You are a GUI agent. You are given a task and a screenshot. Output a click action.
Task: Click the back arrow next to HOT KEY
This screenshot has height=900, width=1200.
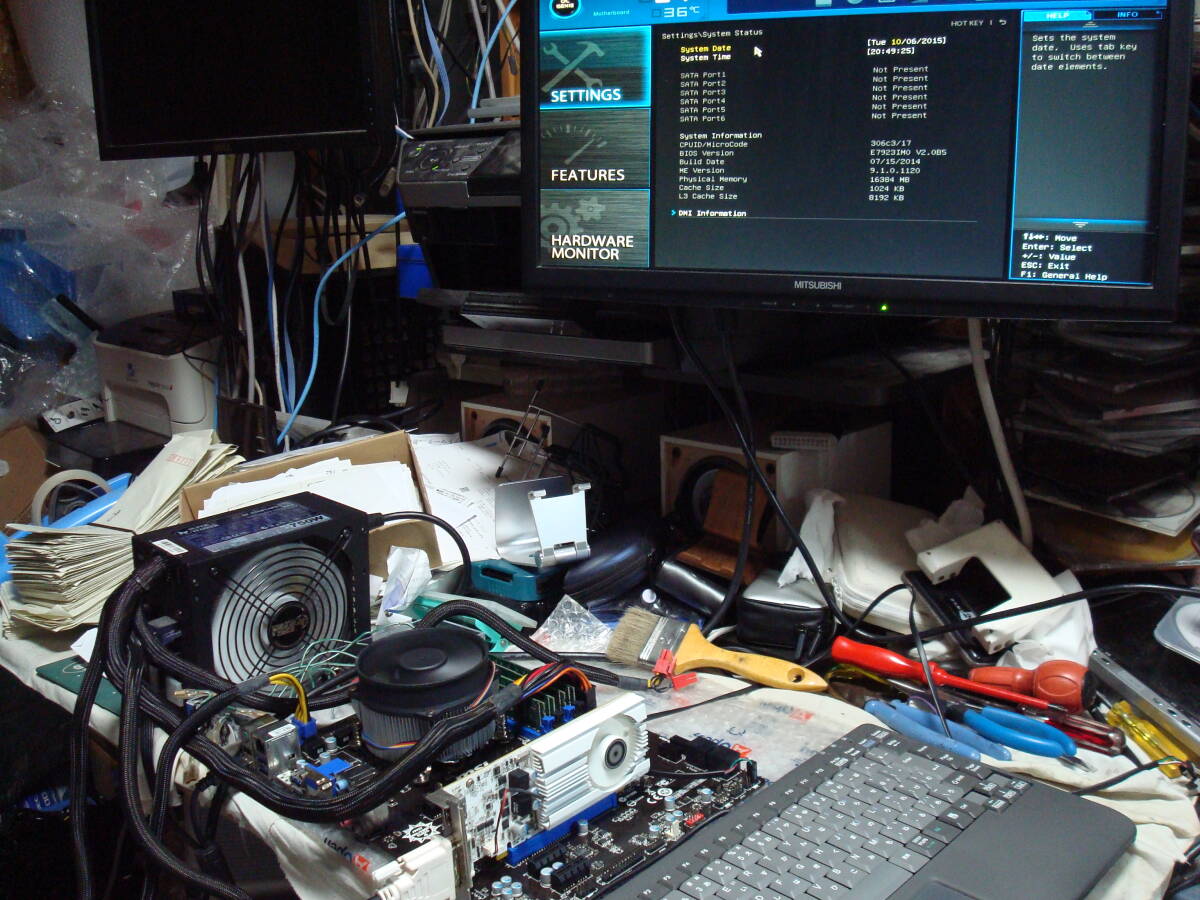(x=1003, y=22)
